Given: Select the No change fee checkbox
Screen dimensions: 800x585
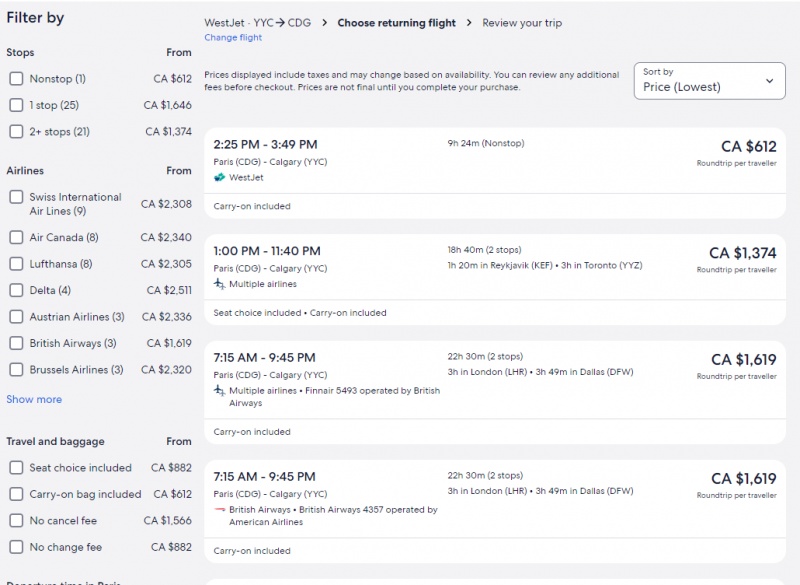Looking at the screenshot, I should (x=16, y=547).
